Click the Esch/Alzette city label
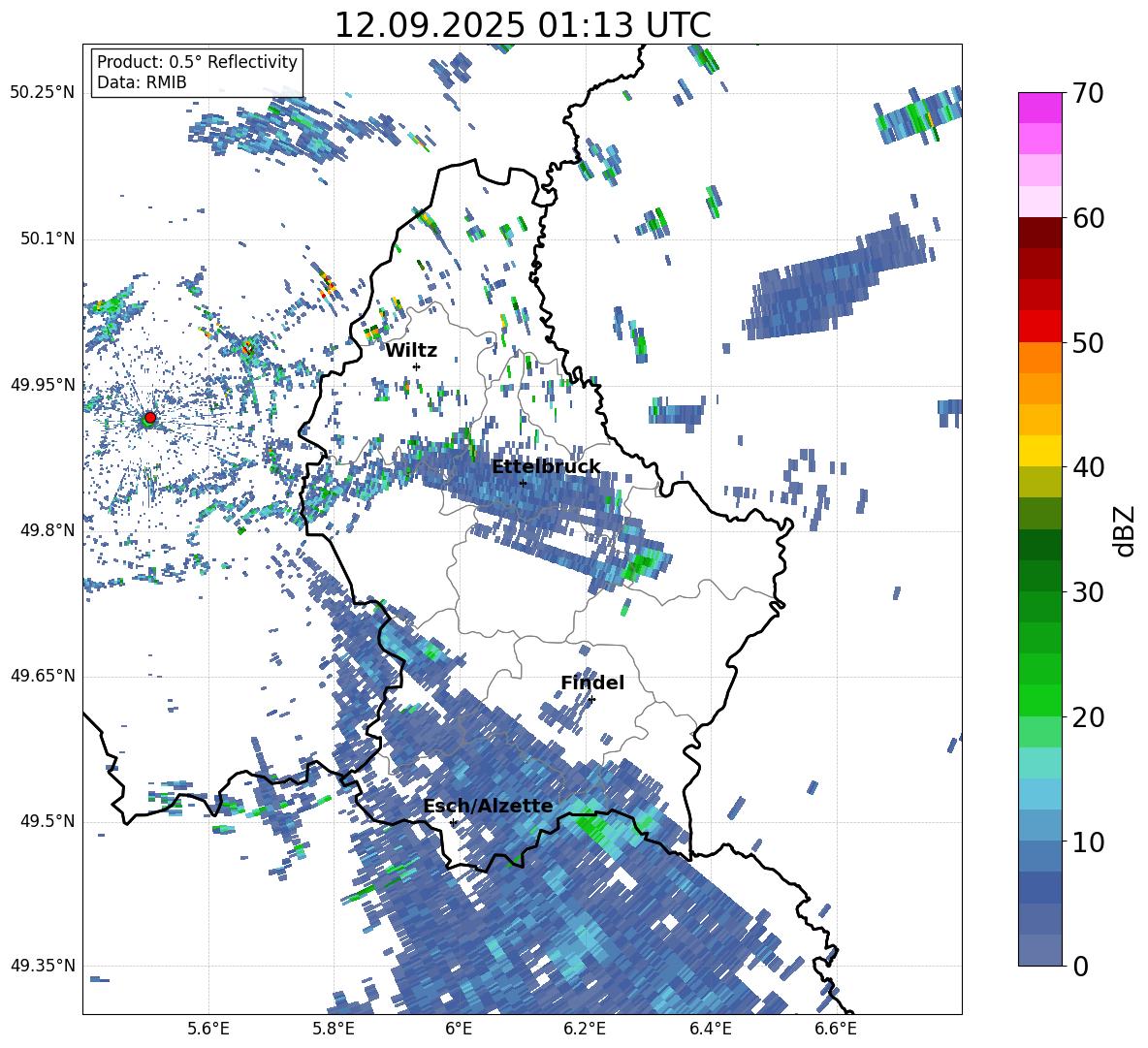Viewport: 1148px width, 1048px height. click(x=488, y=806)
